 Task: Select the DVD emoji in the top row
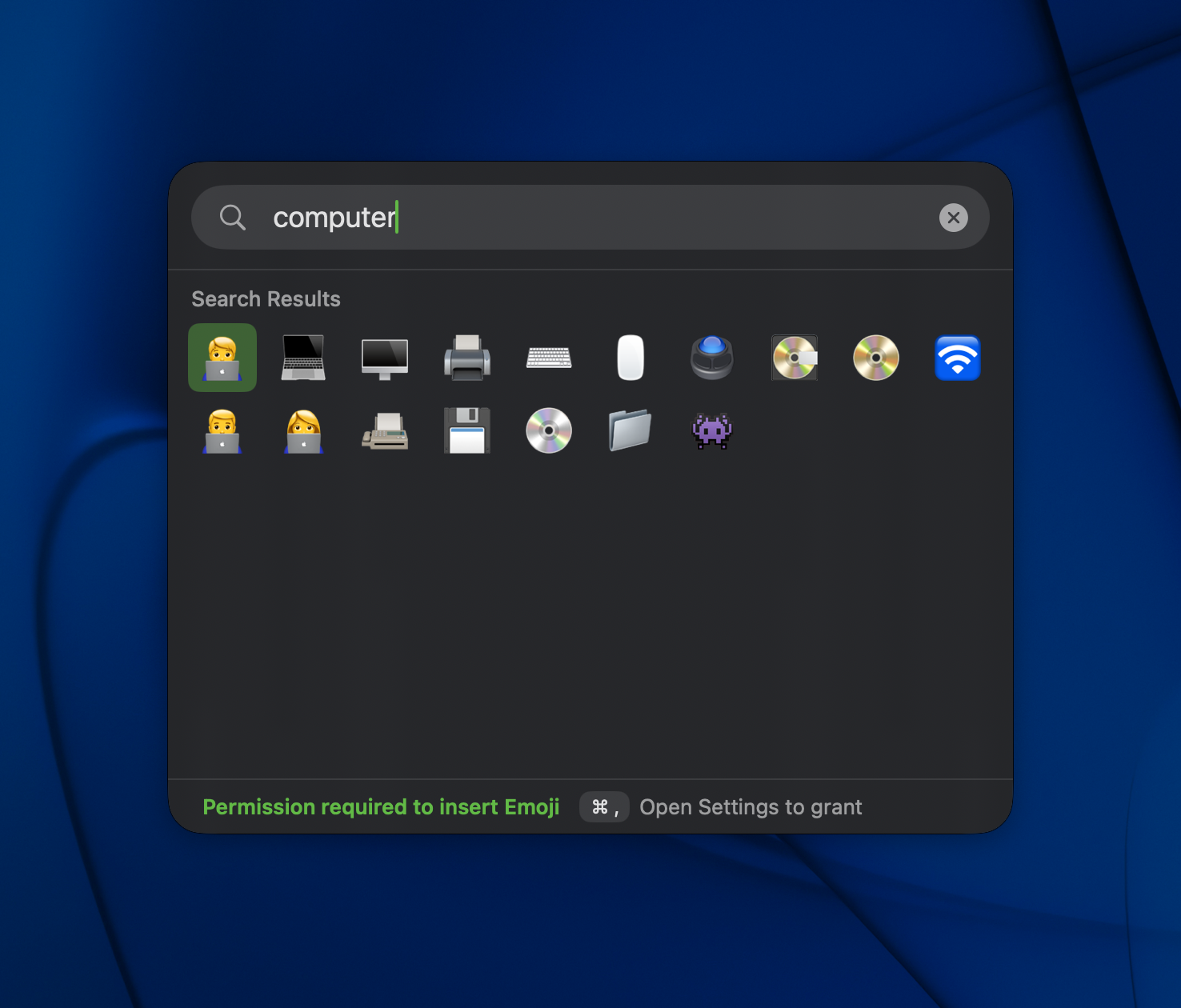point(875,358)
